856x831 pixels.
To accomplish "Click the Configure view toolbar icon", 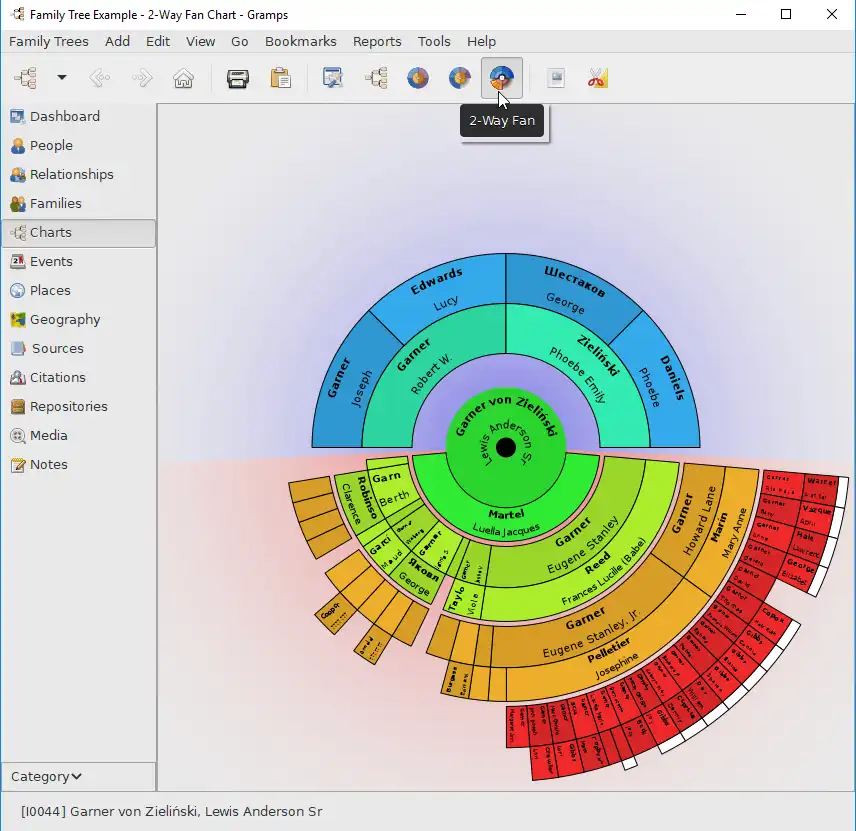I will point(333,78).
